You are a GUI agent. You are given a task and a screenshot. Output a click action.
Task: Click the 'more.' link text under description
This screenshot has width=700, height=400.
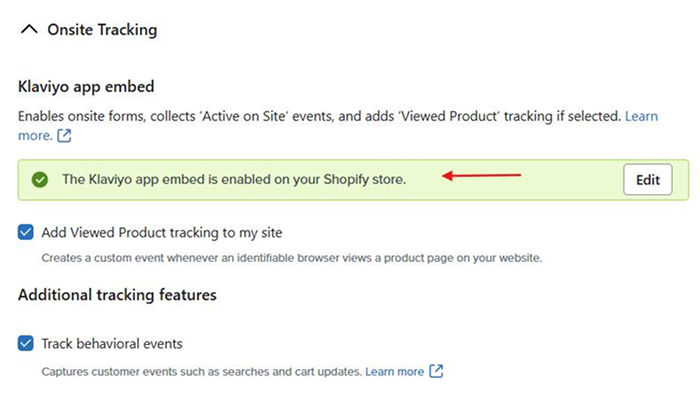[35, 135]
